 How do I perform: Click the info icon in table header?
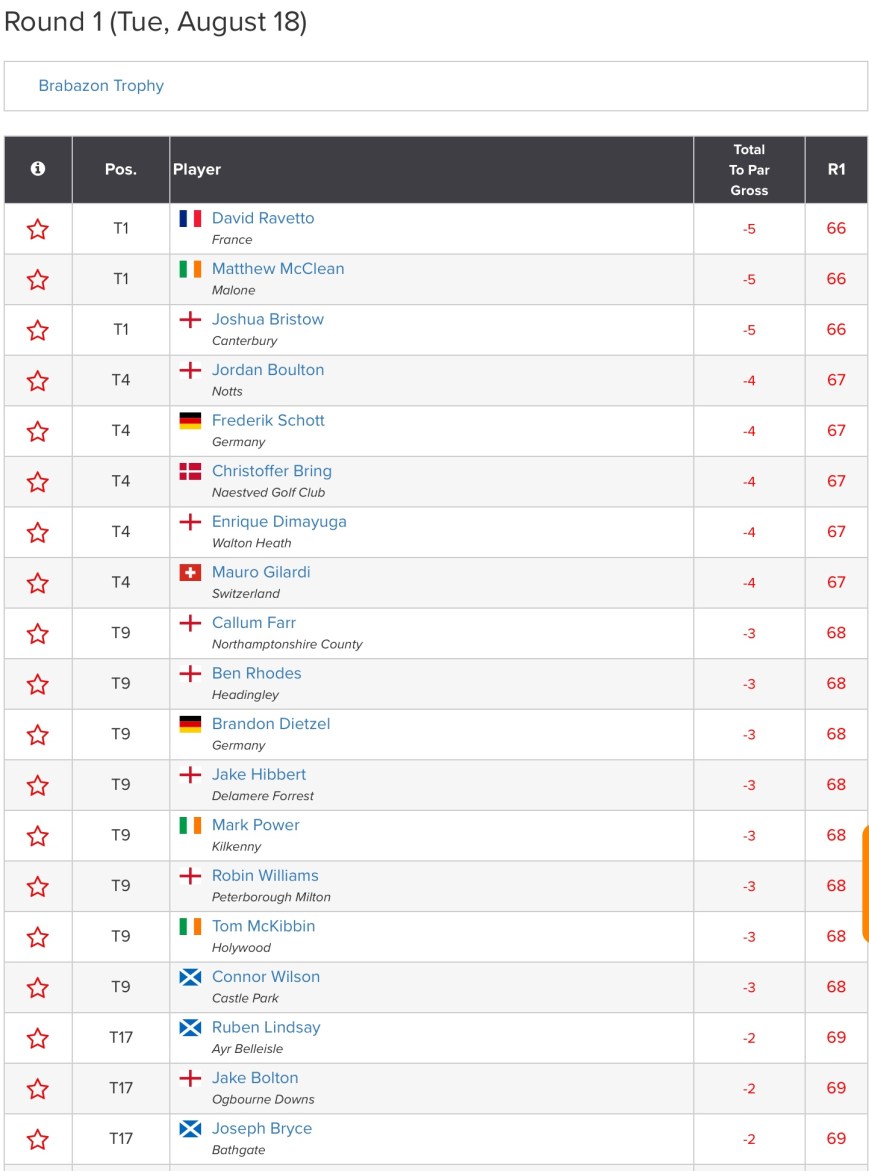coord(38,169)
